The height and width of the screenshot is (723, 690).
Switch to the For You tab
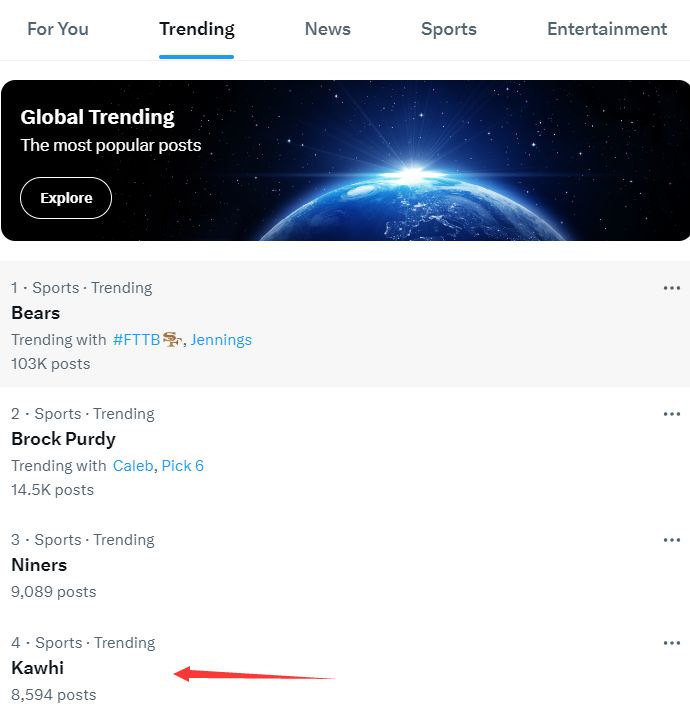point(58,29)
